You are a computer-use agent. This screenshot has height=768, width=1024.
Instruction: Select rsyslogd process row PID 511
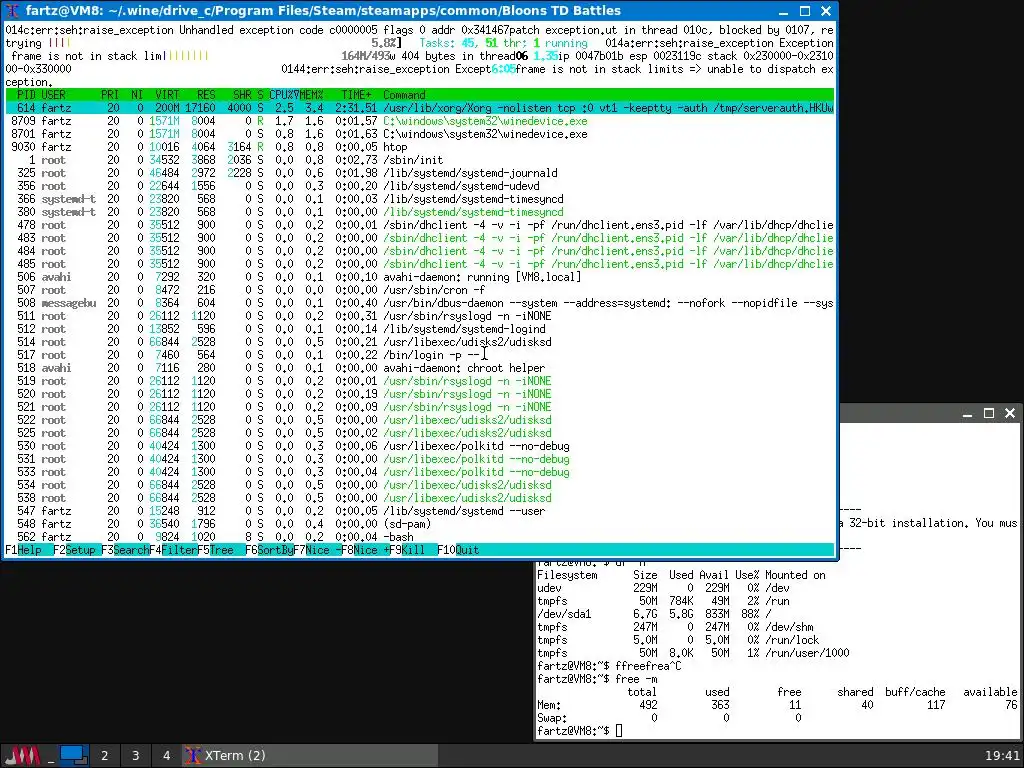pyautogui.click(x=419, y=316)
